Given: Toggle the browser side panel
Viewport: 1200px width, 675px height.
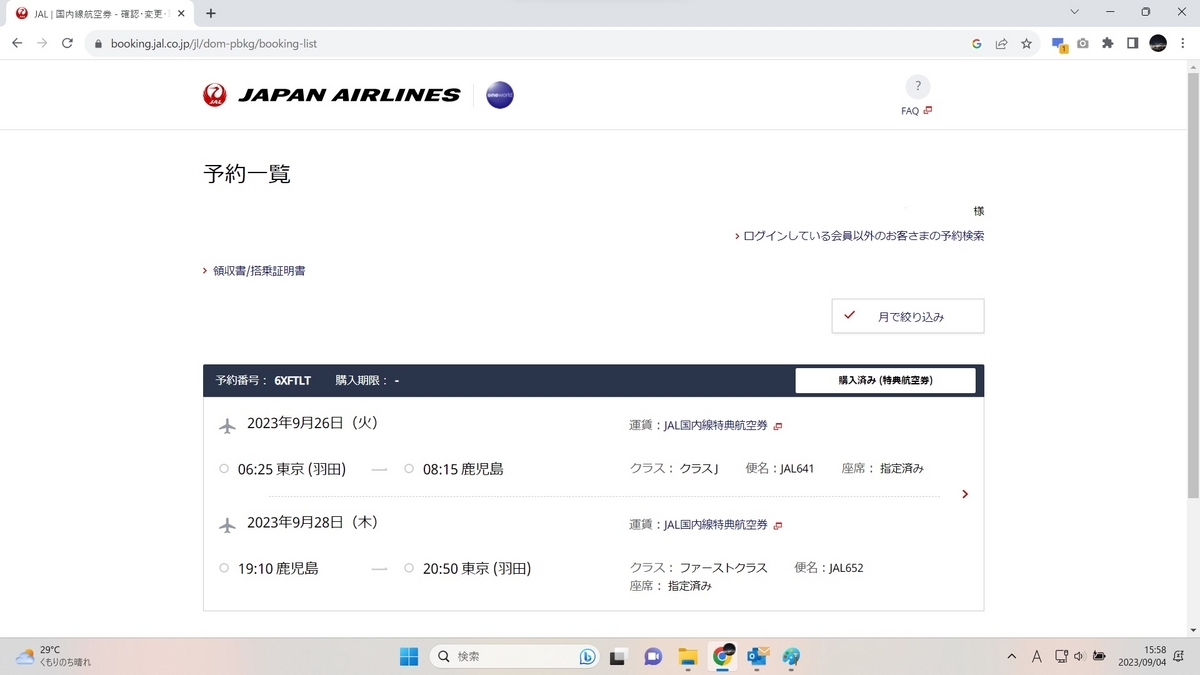Looking at the screenshot, I should (x=1133, y=44).
